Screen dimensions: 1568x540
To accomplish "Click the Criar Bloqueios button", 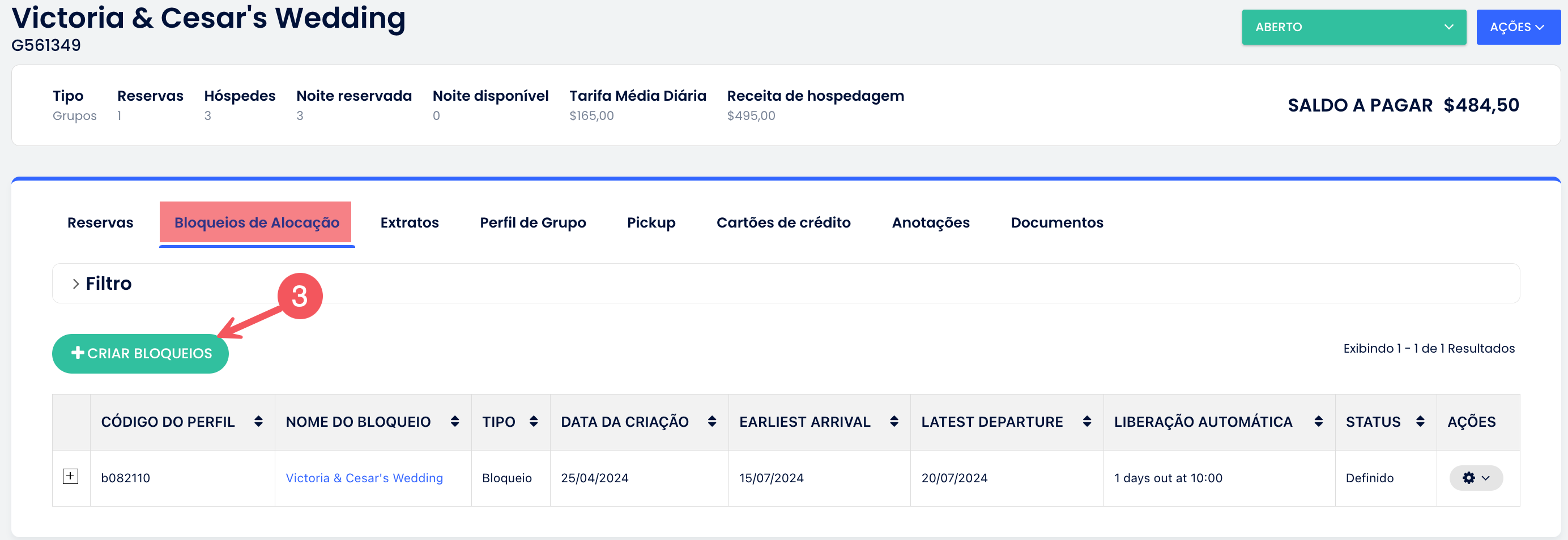I will pyautogui.click(x=140, y=353).
